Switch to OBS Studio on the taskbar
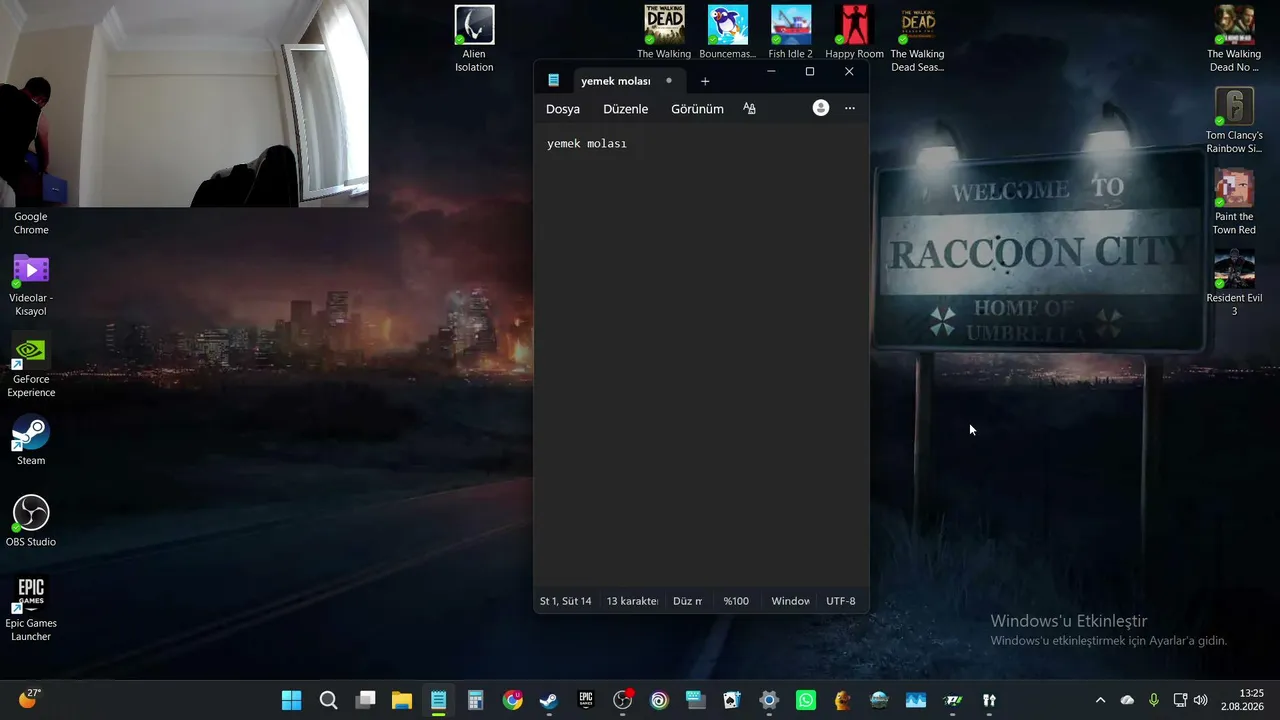 [x=622, y=700]
